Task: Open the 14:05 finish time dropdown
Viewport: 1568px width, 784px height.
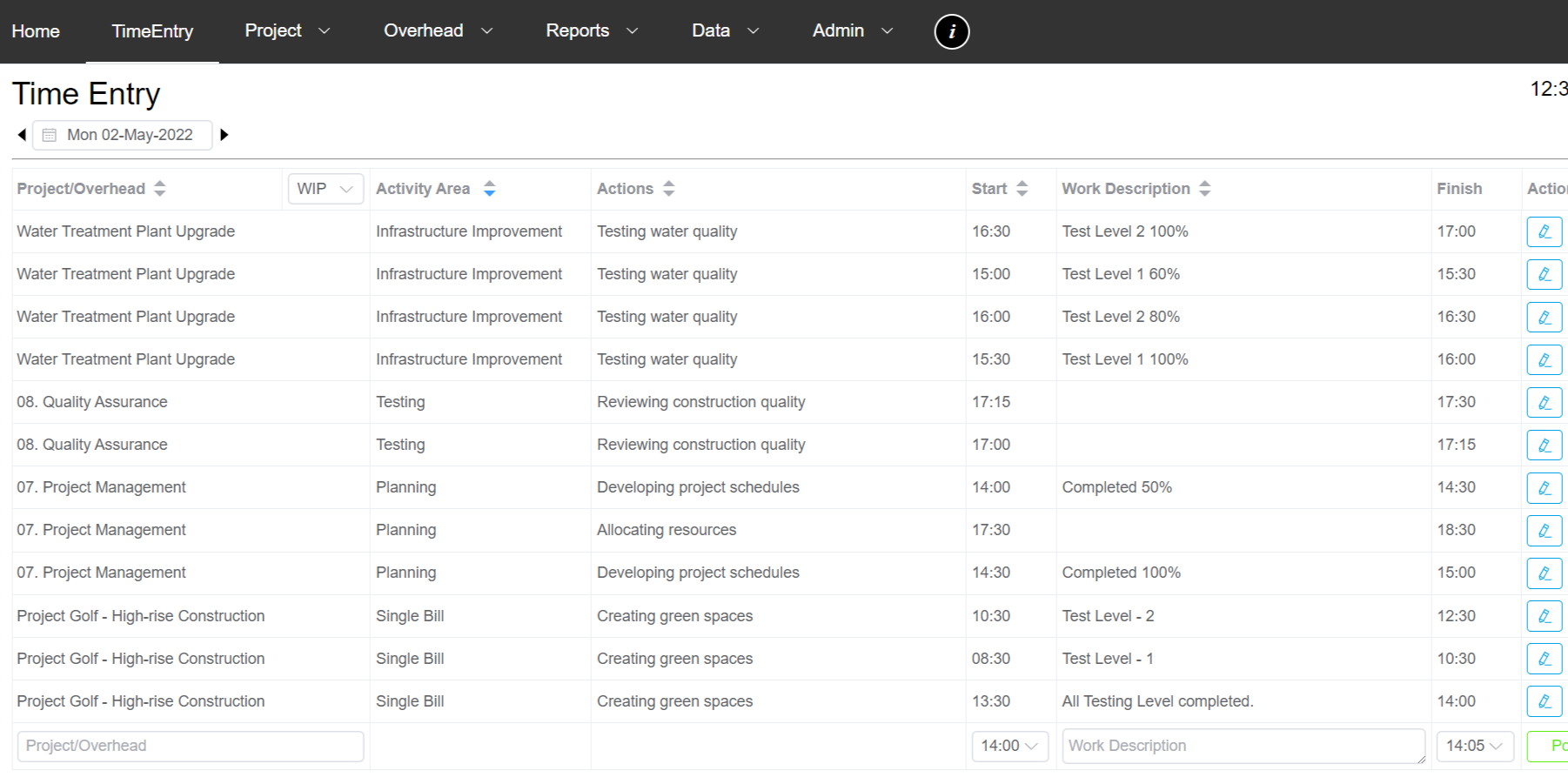Action: click(1474, 746)
